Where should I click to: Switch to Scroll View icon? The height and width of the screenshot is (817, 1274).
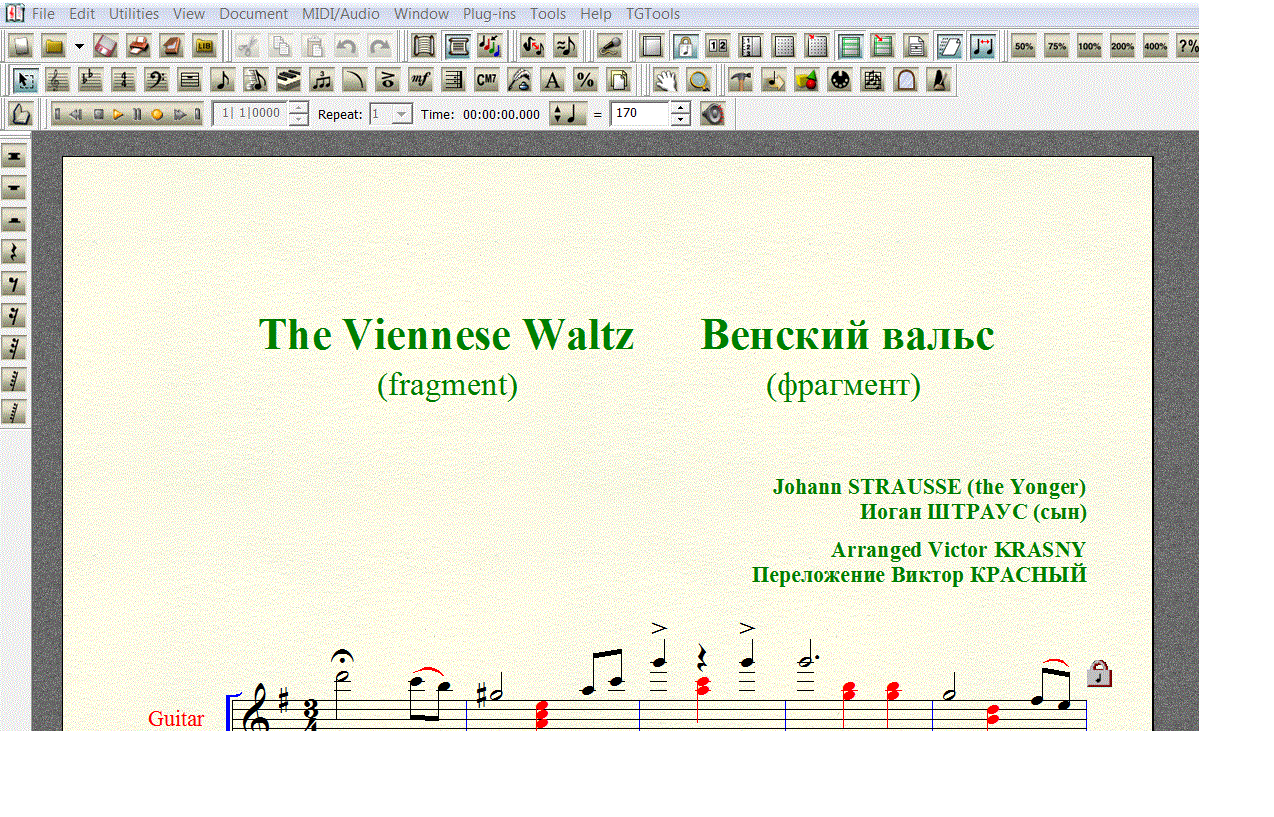click(422, 46)
